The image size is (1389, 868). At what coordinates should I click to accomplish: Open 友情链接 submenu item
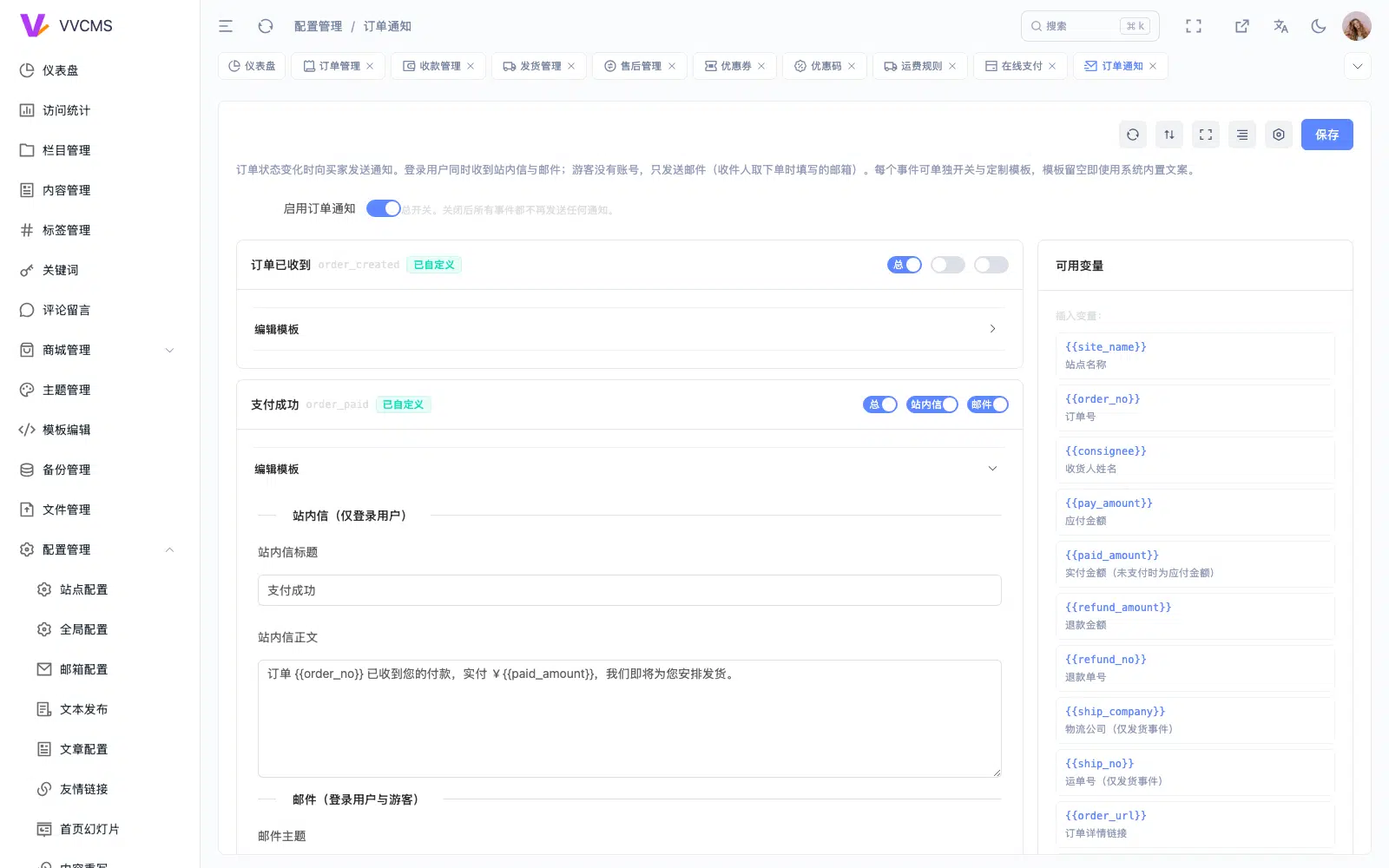point(100,789)
